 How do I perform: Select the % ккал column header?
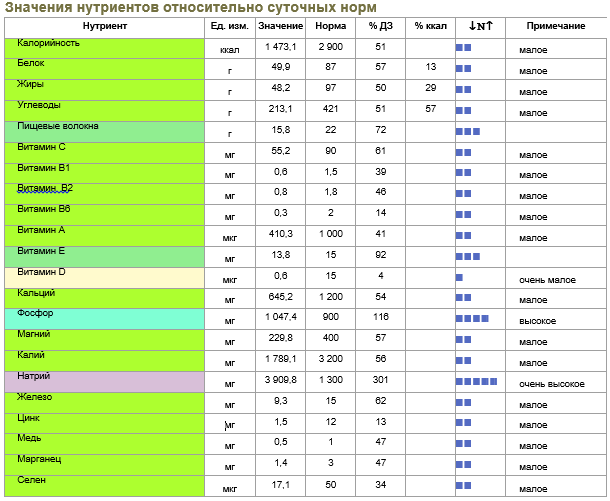coord(430,25)
